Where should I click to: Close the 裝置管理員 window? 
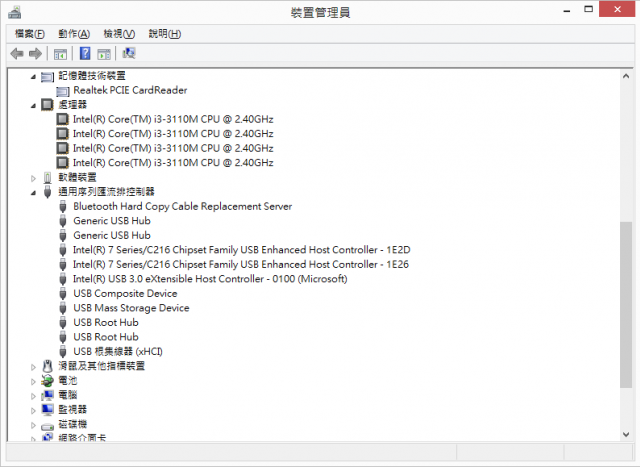tap(617, 9)
